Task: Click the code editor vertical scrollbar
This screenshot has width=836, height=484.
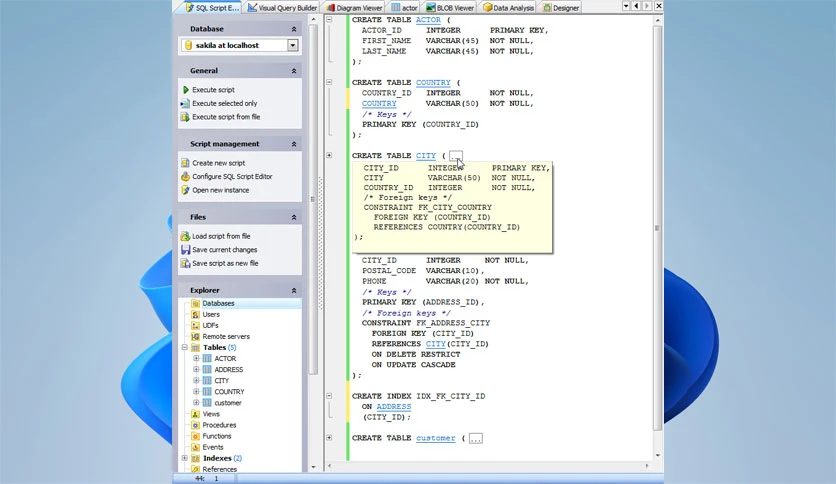Action: click(657, 229)
